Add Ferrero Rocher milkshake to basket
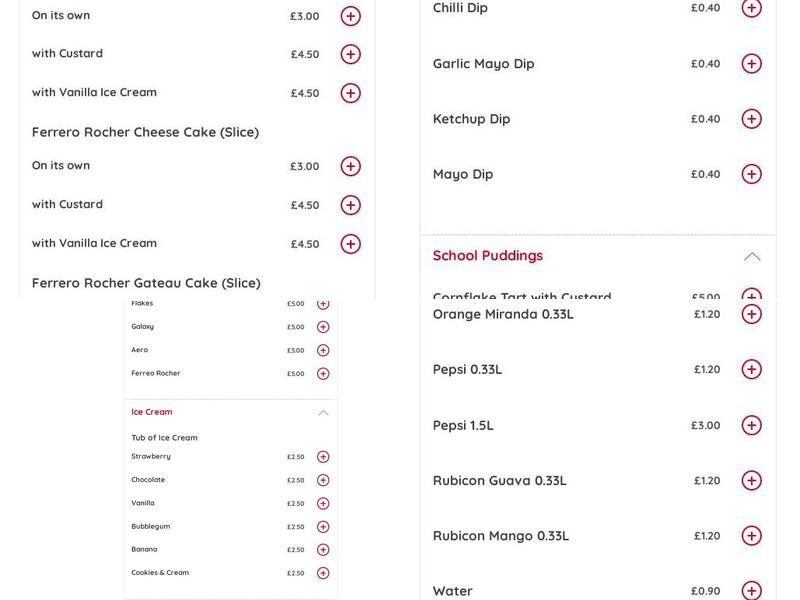 click(321, 372)
